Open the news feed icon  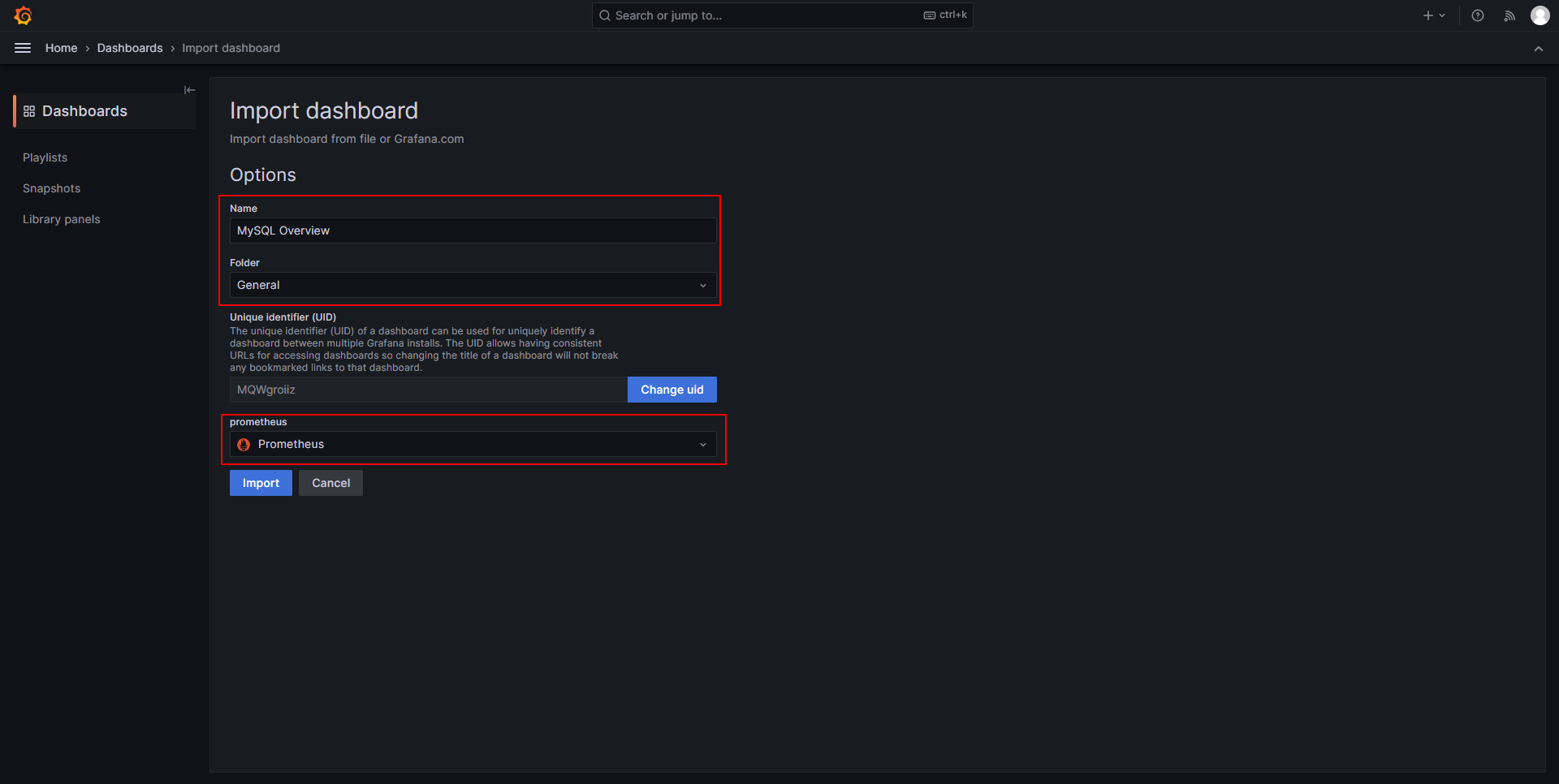click(x=1509, y=15)
